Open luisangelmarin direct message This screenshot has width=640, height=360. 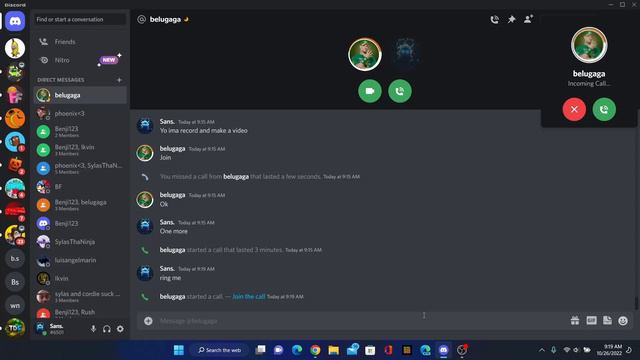point(80,260)
